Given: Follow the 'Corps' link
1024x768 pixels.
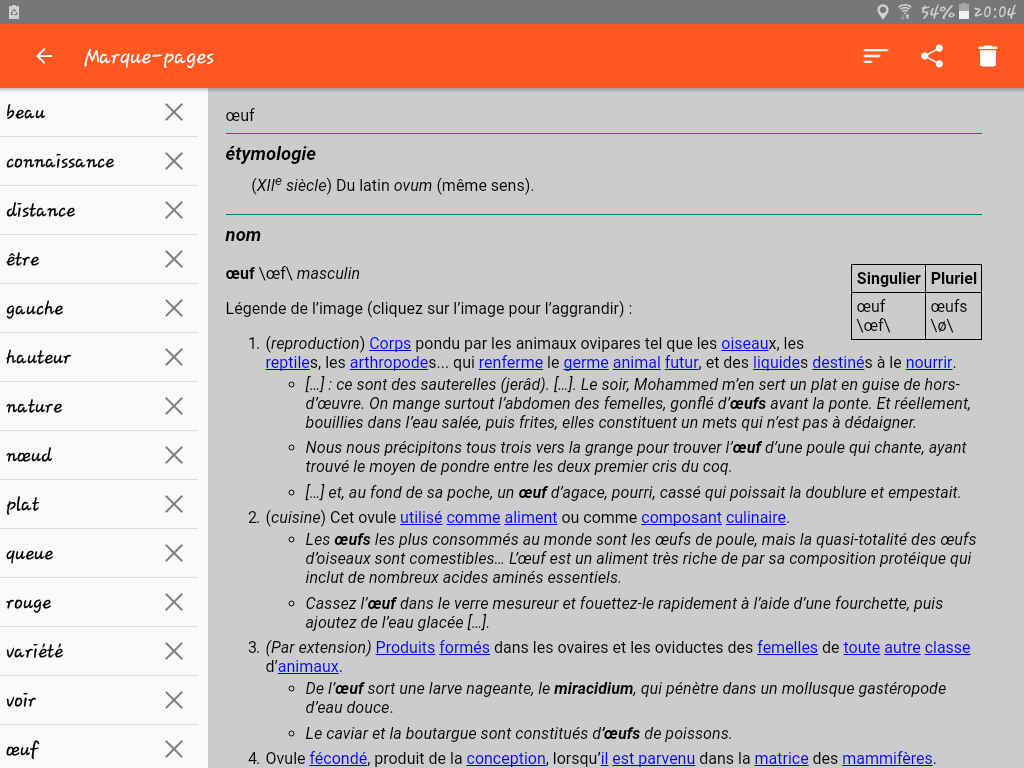Looking at the screenshot, I should (390, 344).
